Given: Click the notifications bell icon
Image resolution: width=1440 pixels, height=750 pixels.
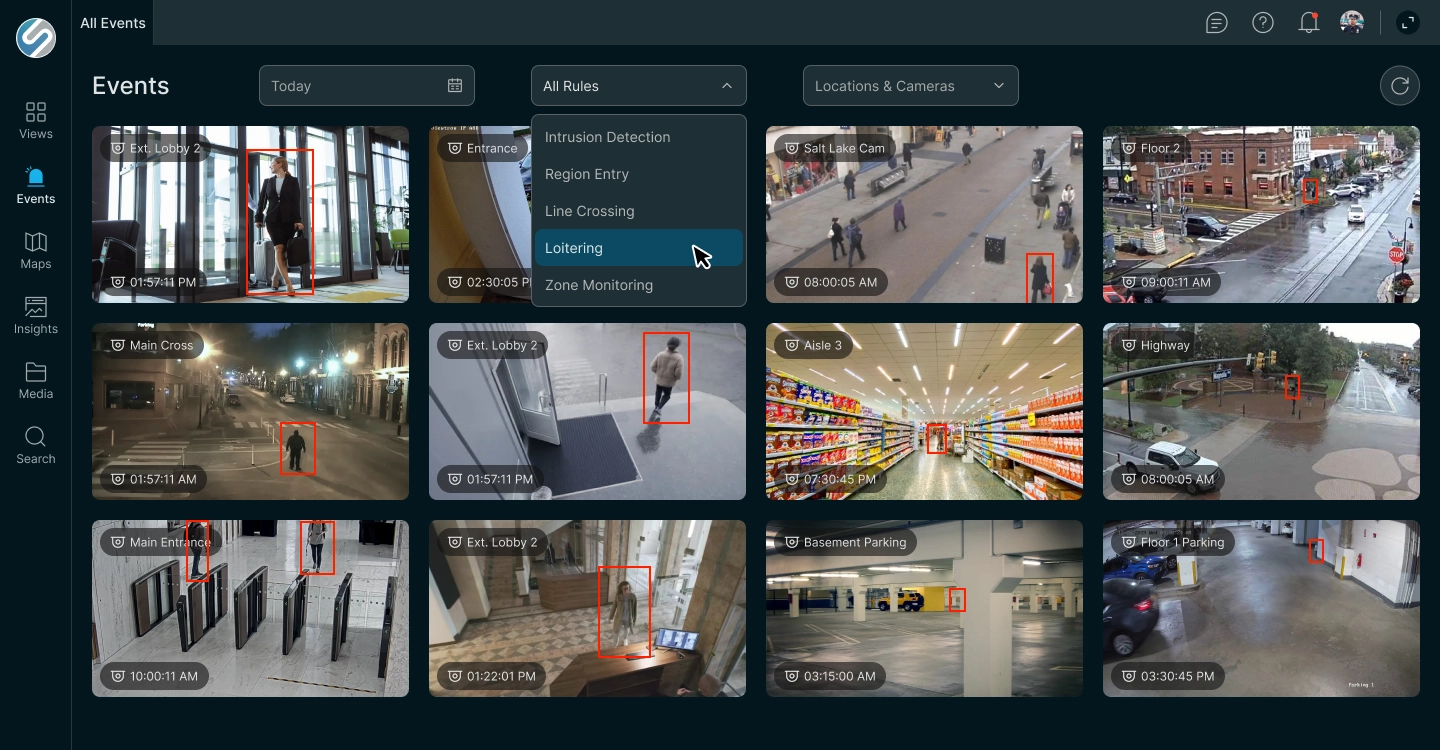Looking at the screenshot, I should (1308, 22).
